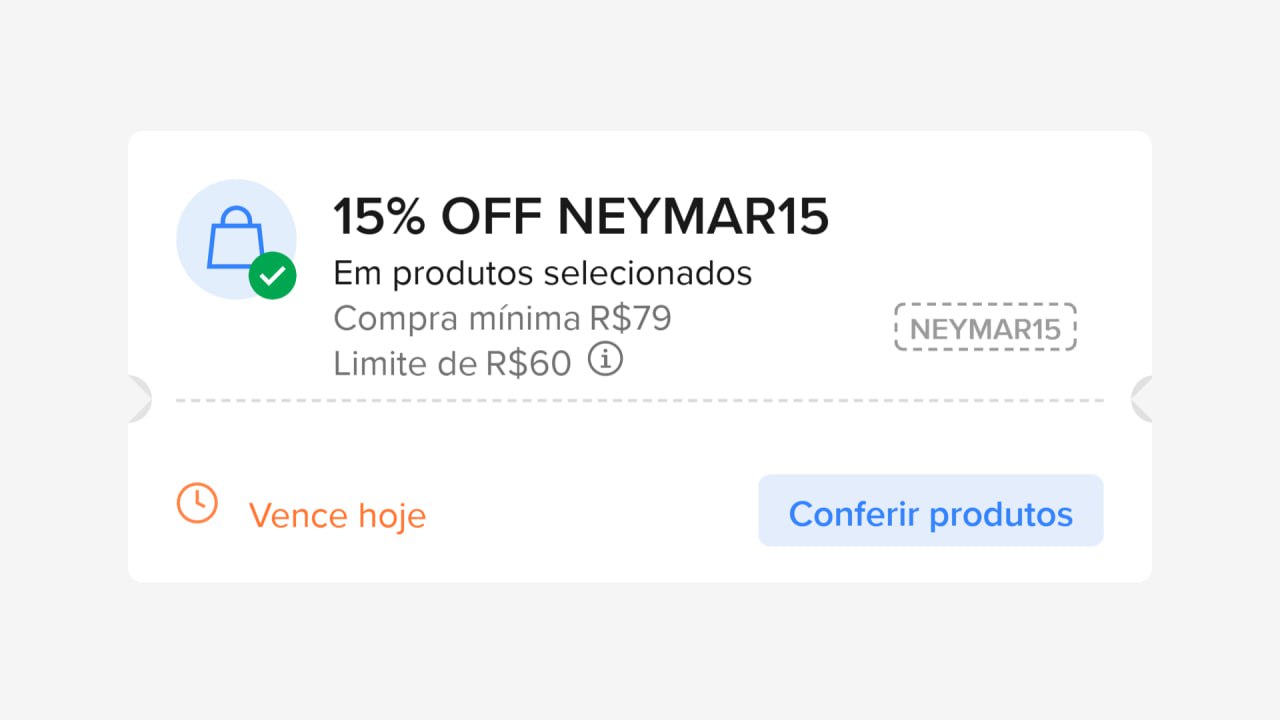Click the green checkmark badge
1280x720 pixels.
coord(272,276)
